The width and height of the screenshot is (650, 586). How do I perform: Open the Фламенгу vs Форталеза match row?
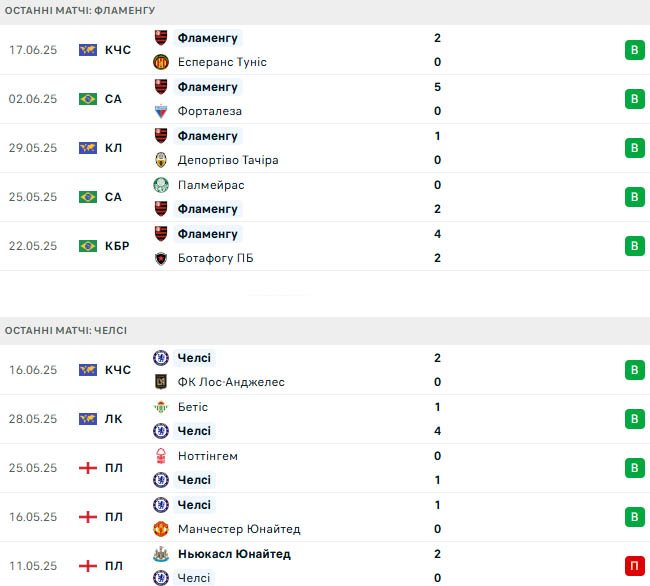(325, 99)
